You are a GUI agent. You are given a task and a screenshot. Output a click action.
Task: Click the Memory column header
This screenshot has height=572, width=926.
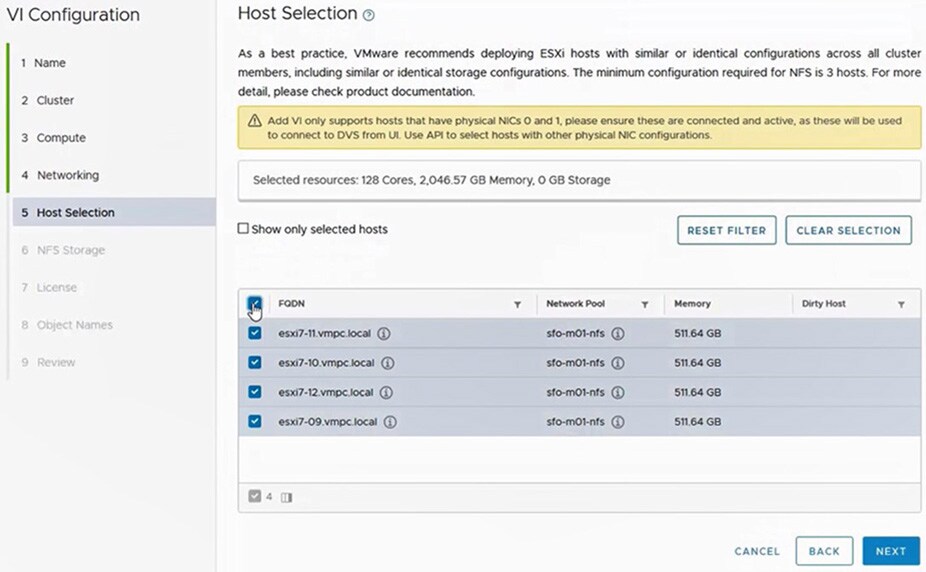(x=692, y=304)
